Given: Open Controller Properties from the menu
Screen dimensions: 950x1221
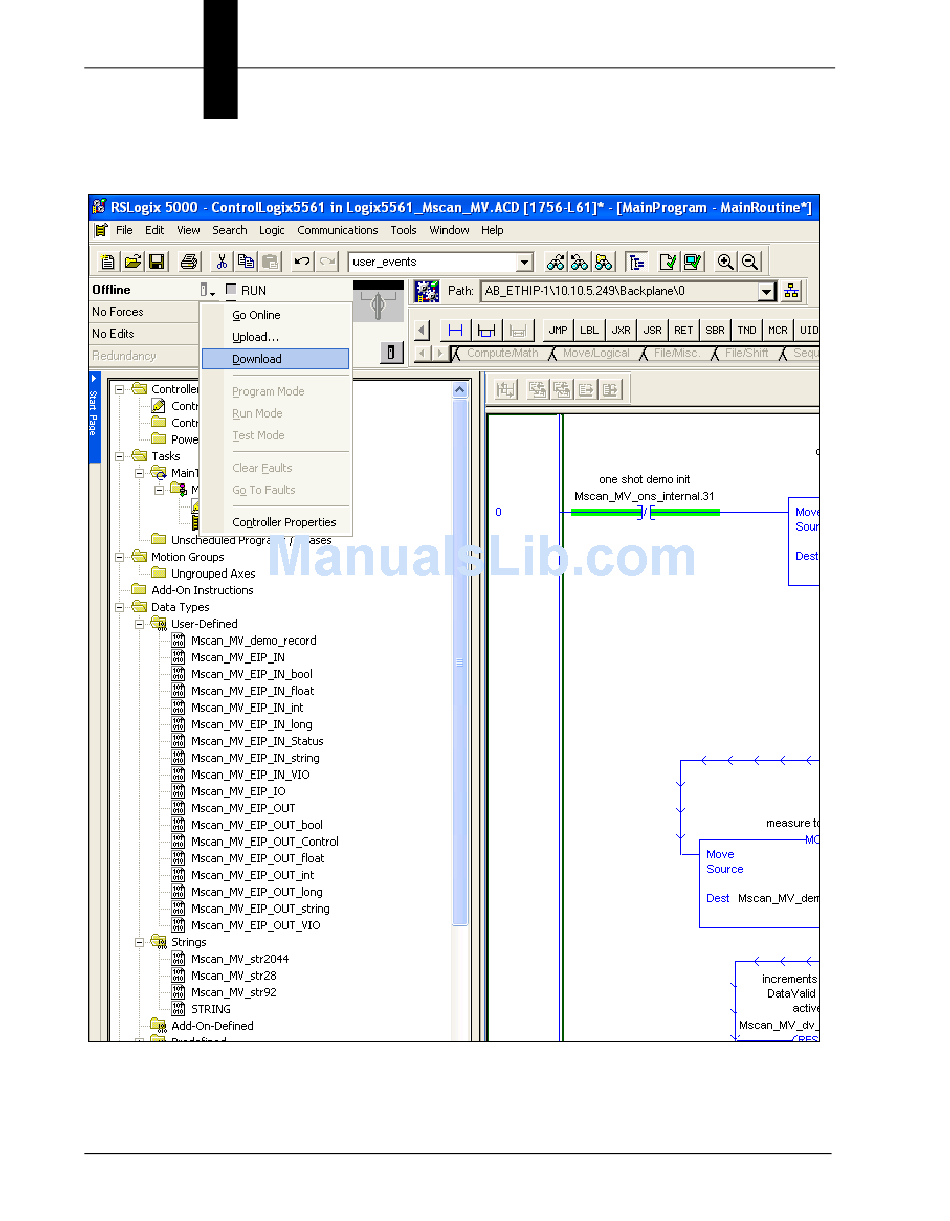Looking at the screenshot, I should [x=275, y=522].
